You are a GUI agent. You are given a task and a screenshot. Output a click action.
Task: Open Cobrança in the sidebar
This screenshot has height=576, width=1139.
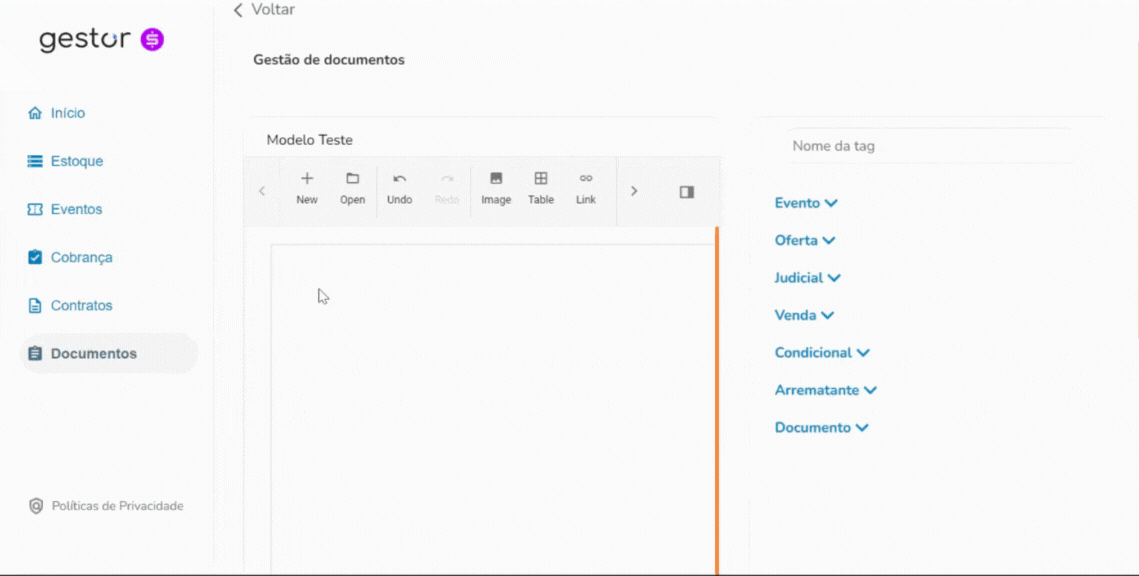click(81, 257)
